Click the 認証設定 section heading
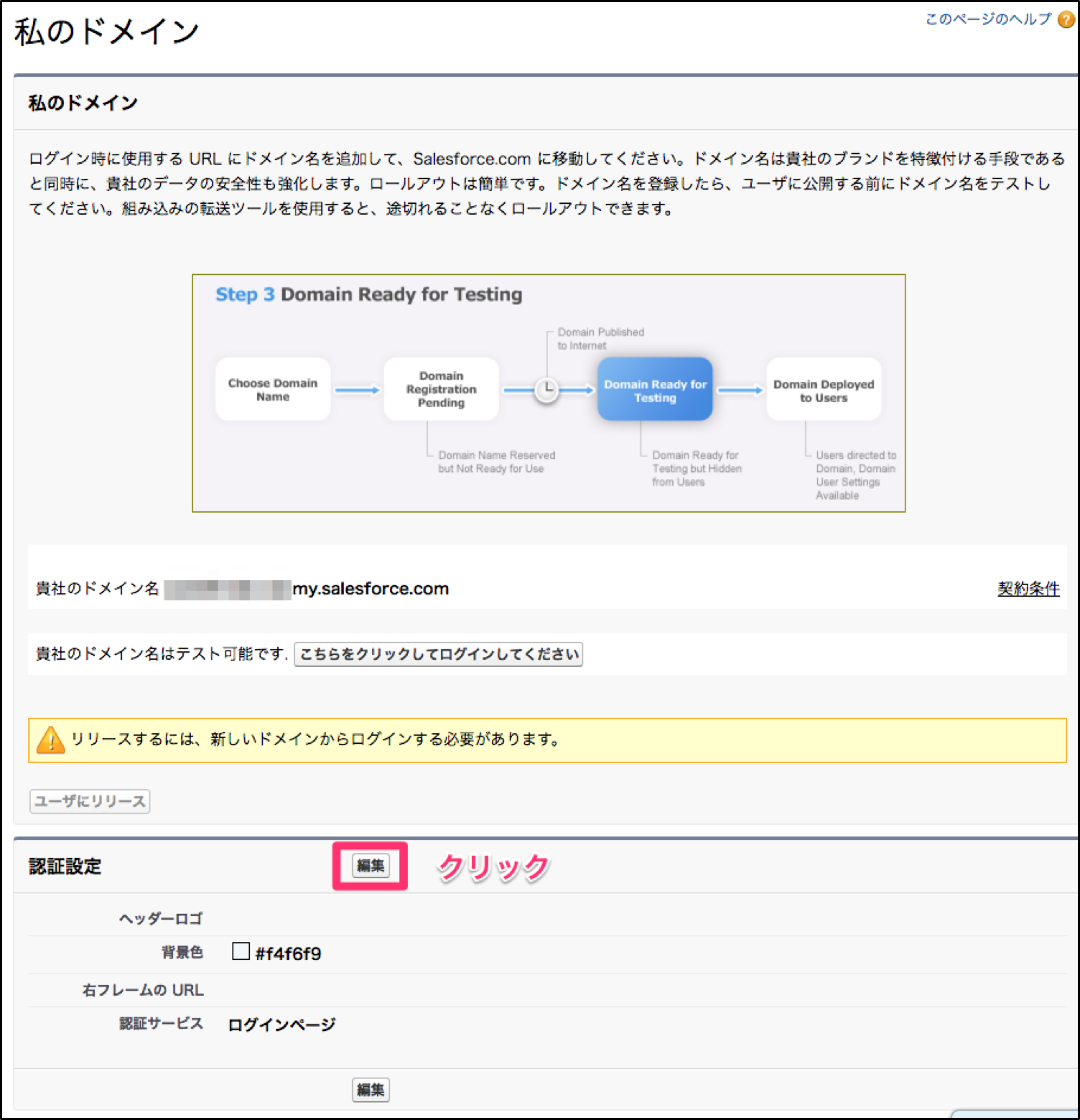Image resolution: width=1080 pixels, height=1120 pixels. point(65,867)
